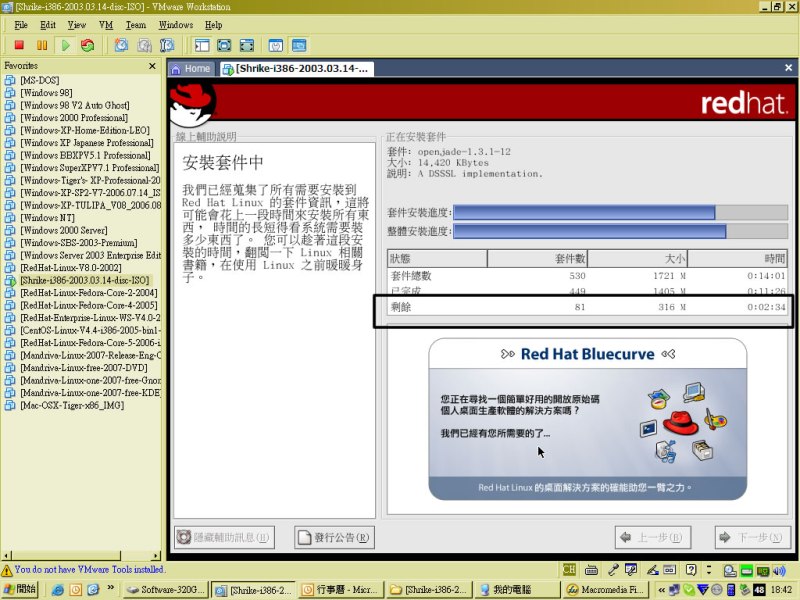Click the Revert to snapshot toolbar icon
The image size is (800, 600).
(x=144, y=45)
